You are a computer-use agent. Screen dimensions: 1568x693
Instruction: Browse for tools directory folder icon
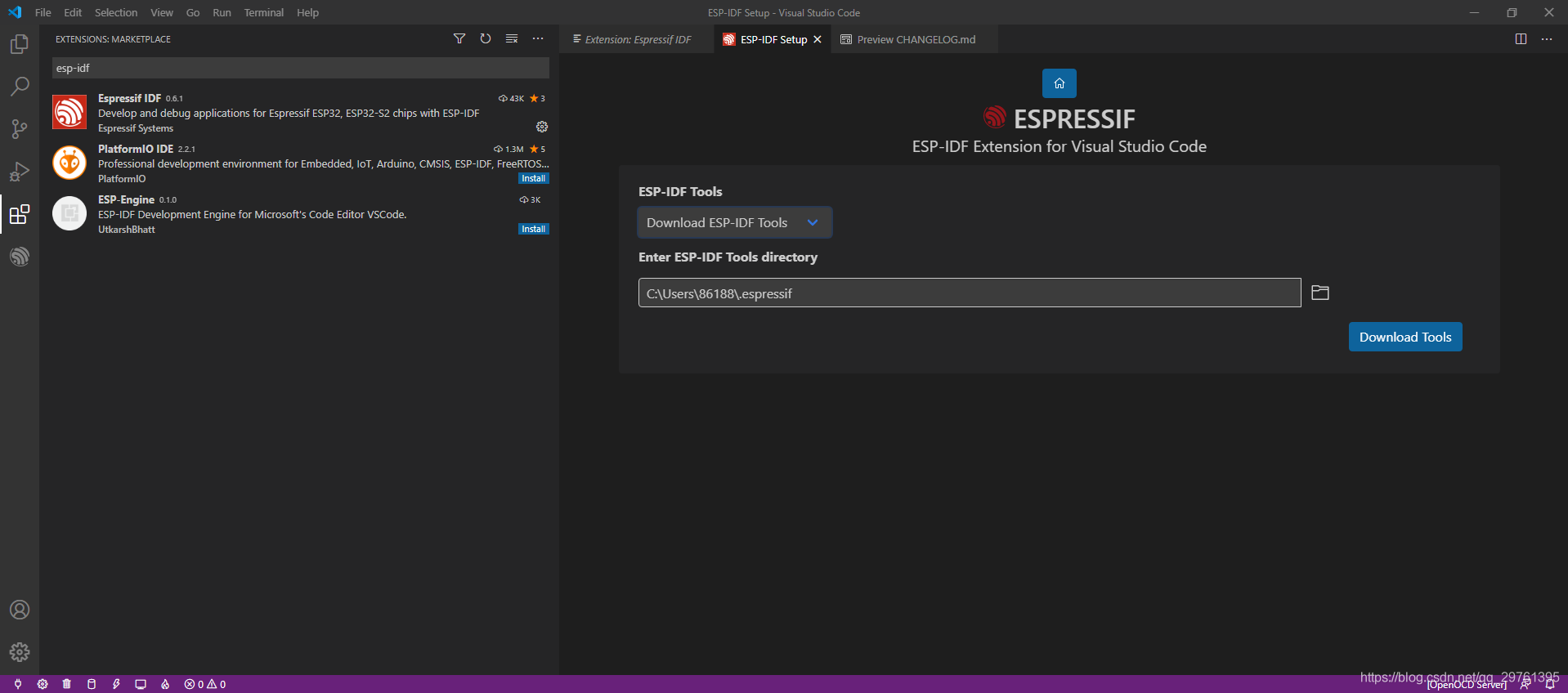[x=1320, y=293]
